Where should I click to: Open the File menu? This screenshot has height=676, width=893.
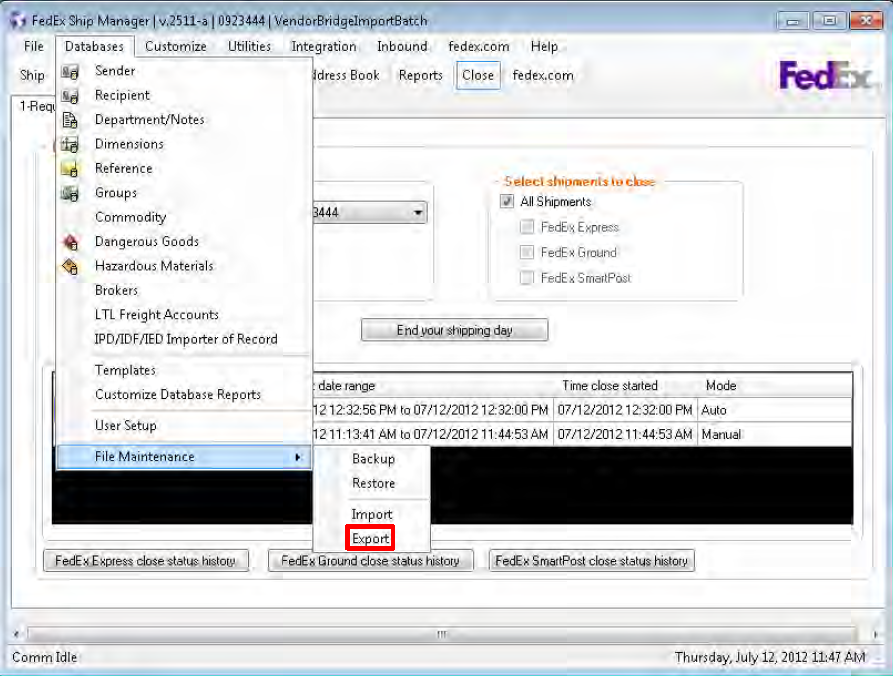[34, 46]
